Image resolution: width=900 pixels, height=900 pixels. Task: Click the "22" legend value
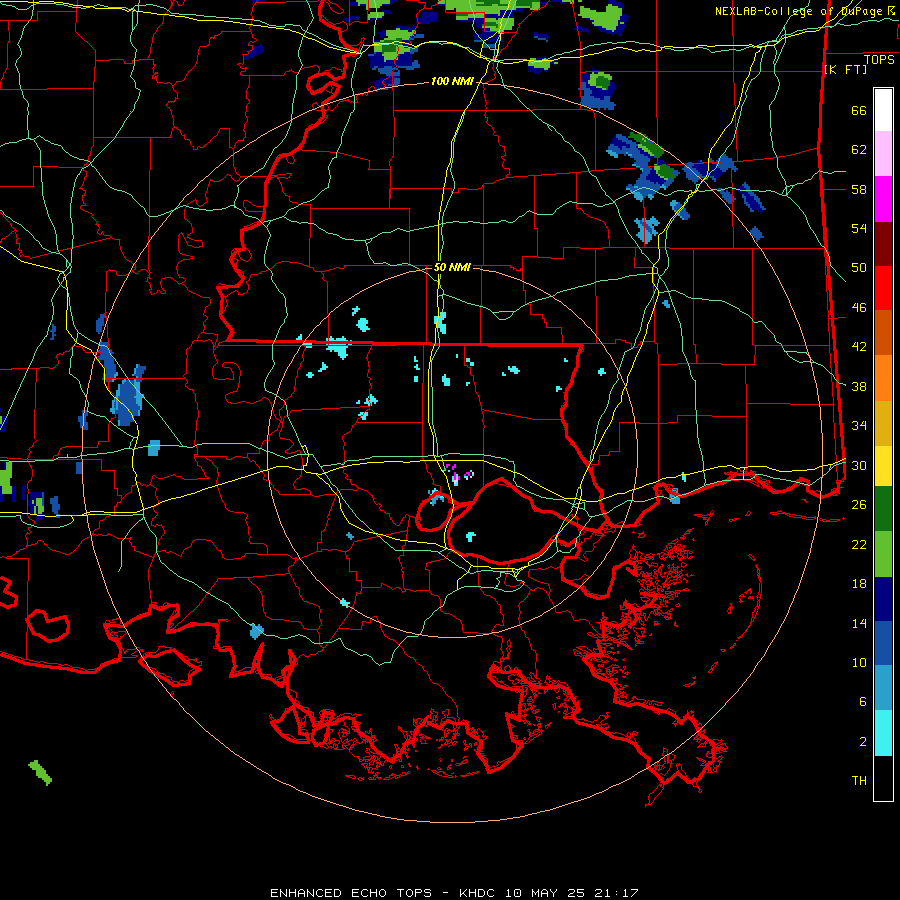(x=859, y=545)
